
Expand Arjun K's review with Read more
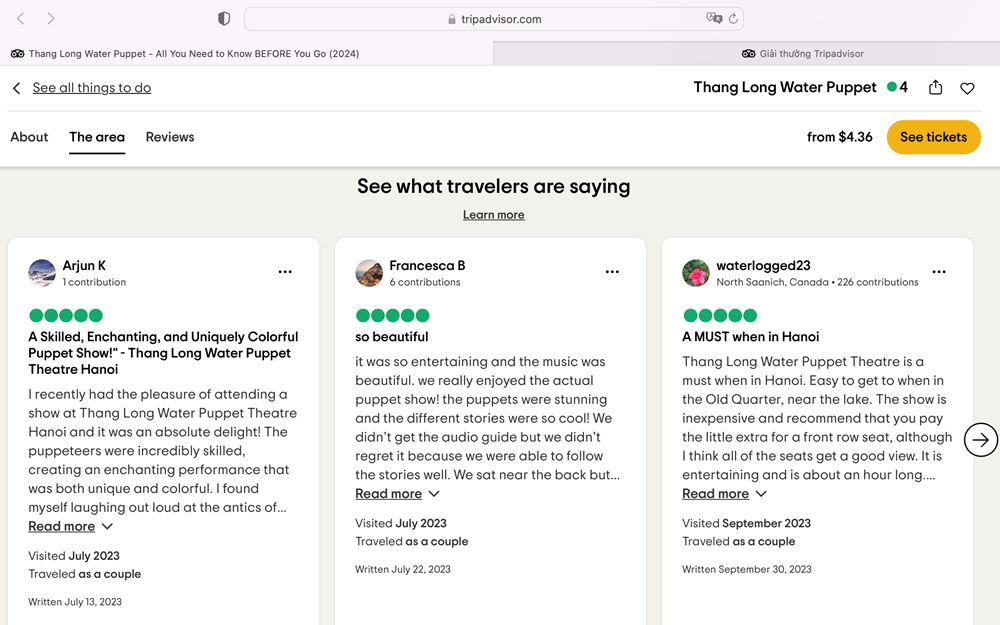click(62, 527)
